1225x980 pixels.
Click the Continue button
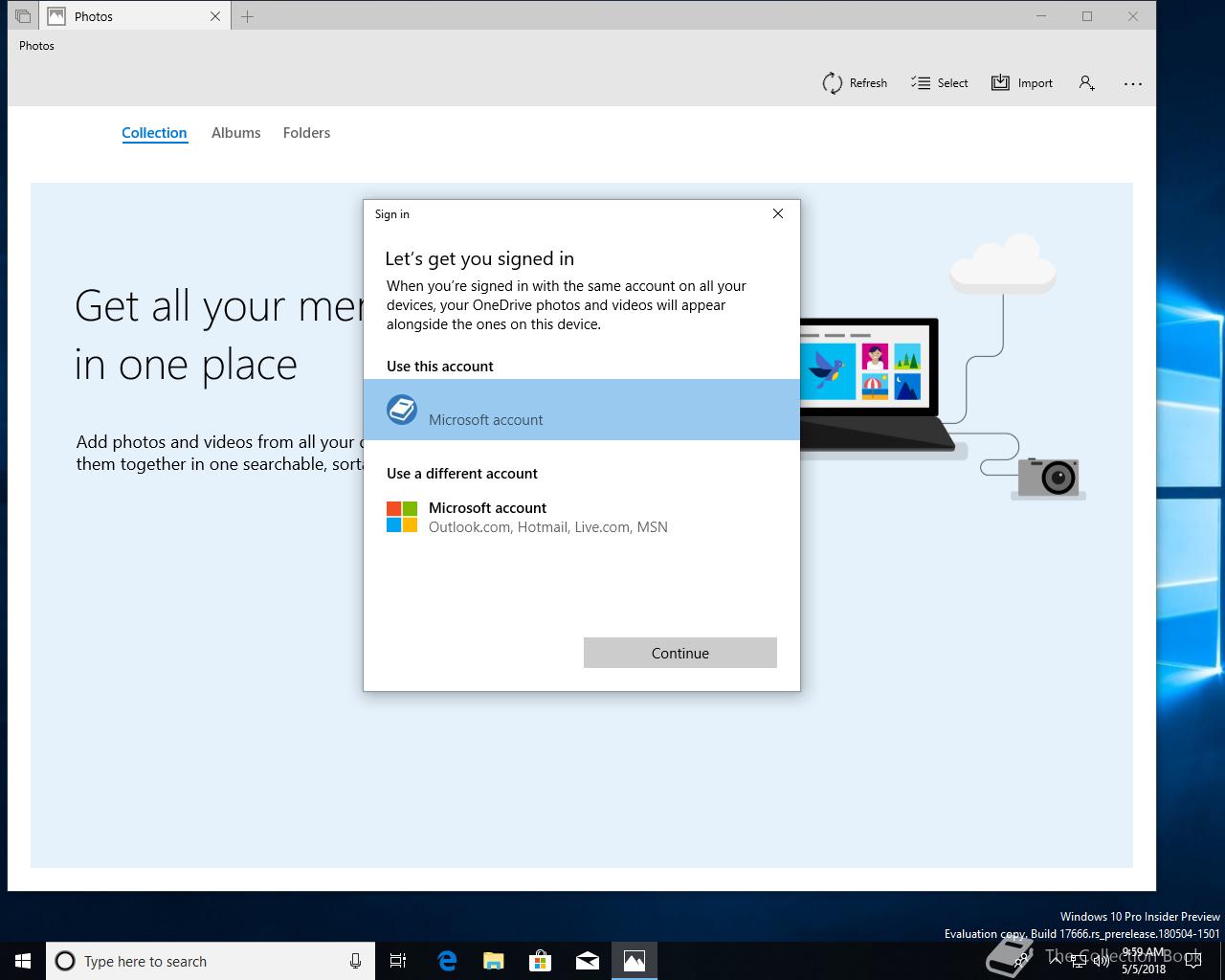[x=680, y=653]
